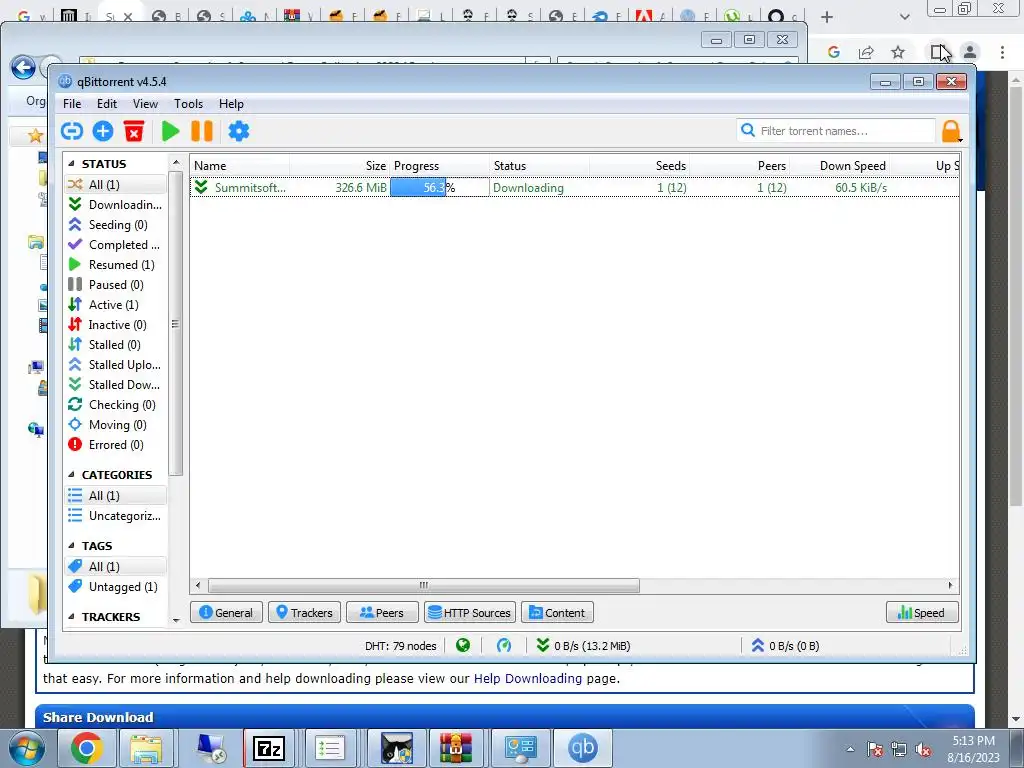The image size is (1024, 768).
Task: Open the Trackers tab button
Action: point(304,613)
